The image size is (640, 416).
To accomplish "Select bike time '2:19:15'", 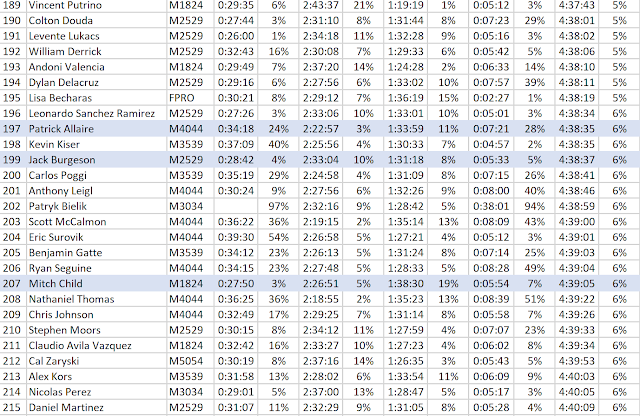I will [x=321, y=222].
